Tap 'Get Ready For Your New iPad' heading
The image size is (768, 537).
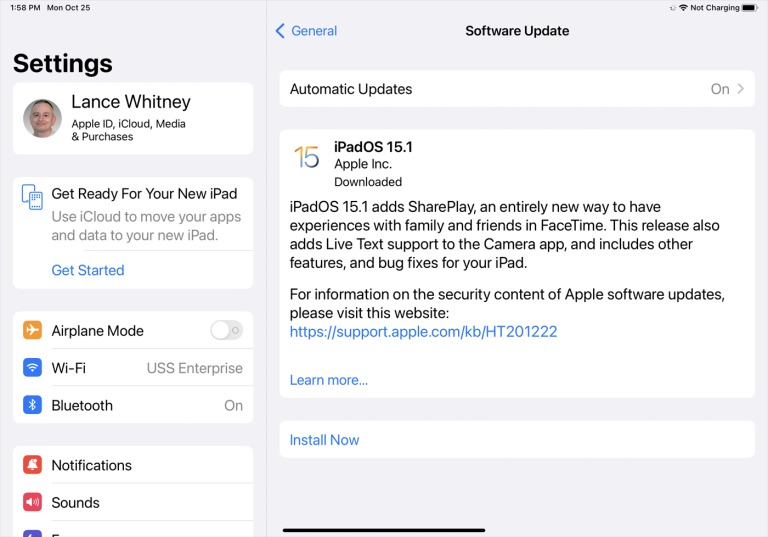pos(144,194)
